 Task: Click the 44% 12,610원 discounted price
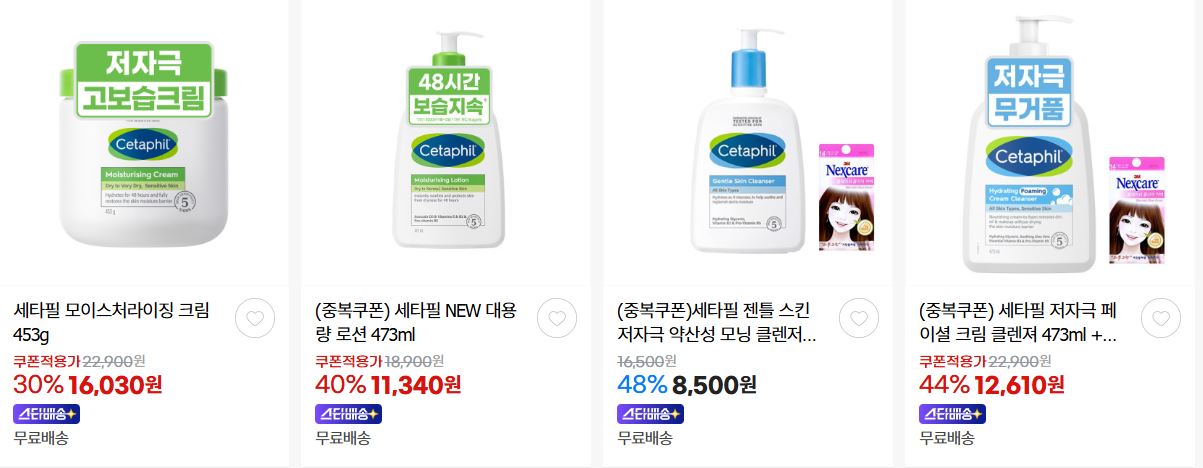coord(991,384)
